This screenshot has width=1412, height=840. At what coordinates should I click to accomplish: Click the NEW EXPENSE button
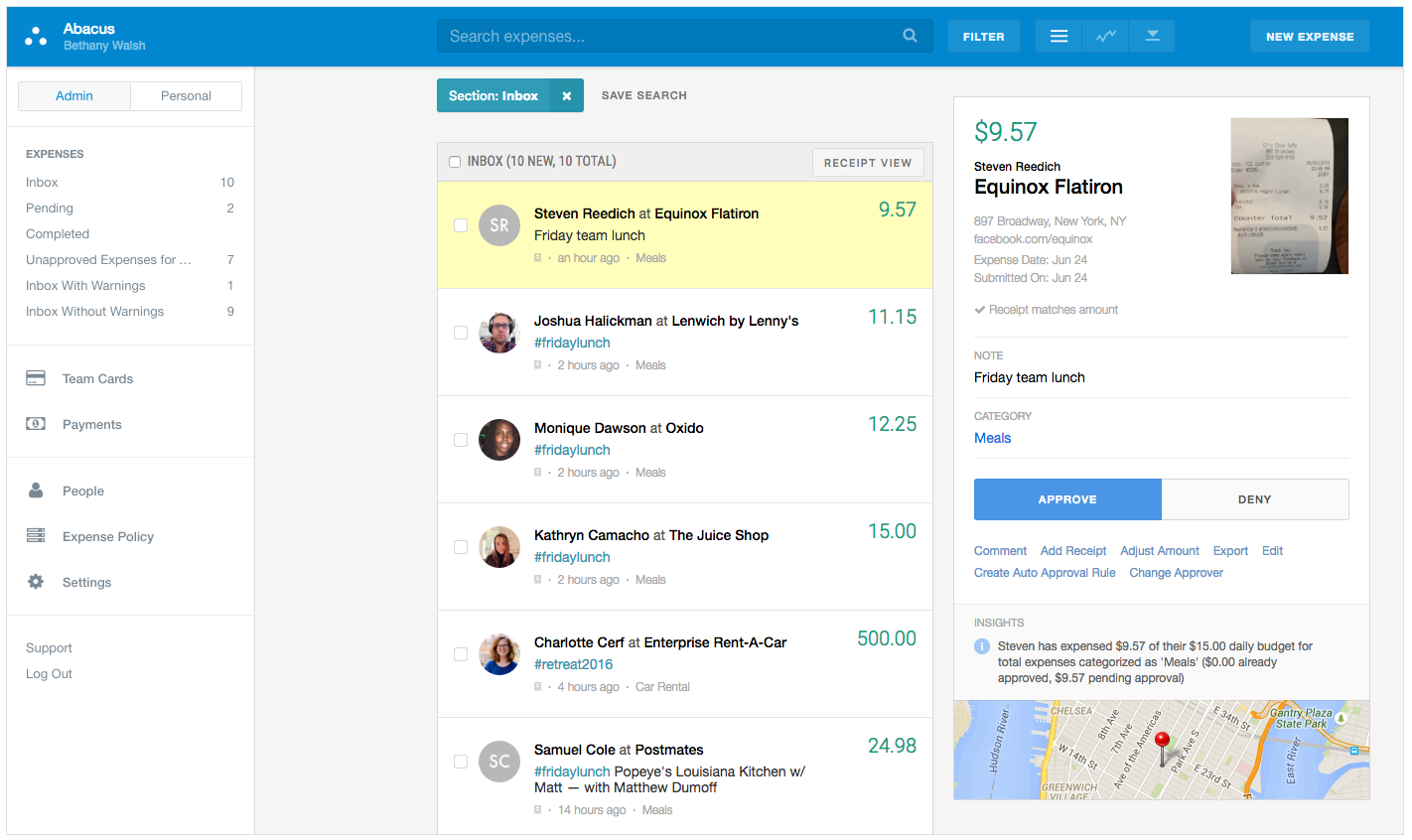click(1310, 36)
